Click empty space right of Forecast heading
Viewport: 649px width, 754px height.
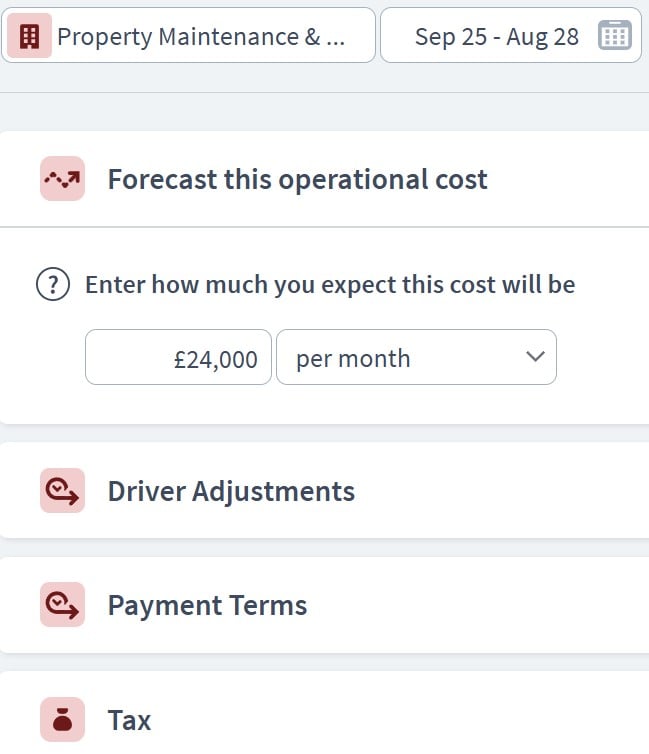click(570, 180)
